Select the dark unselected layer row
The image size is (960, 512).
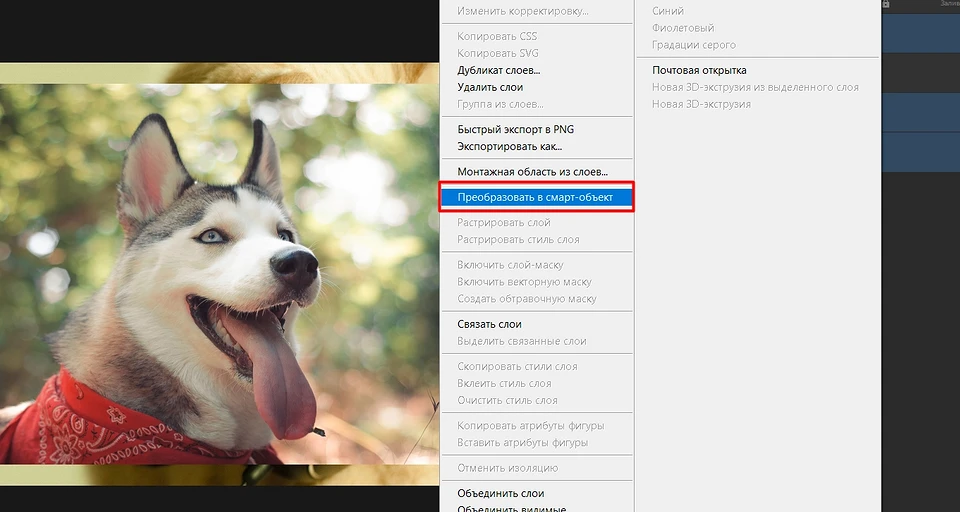pyautogui.click(x=920, y=72)
